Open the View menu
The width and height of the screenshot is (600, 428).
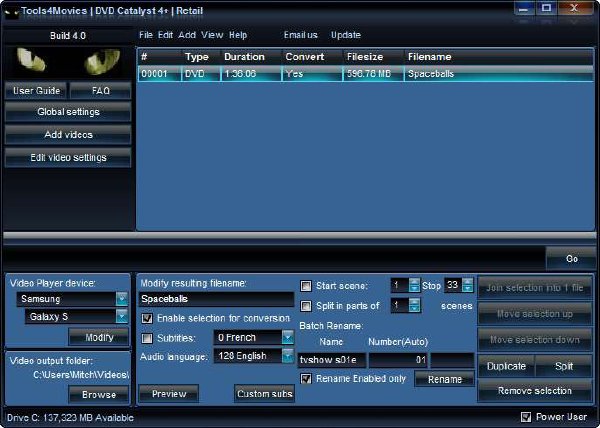click(x=212, y=35)
